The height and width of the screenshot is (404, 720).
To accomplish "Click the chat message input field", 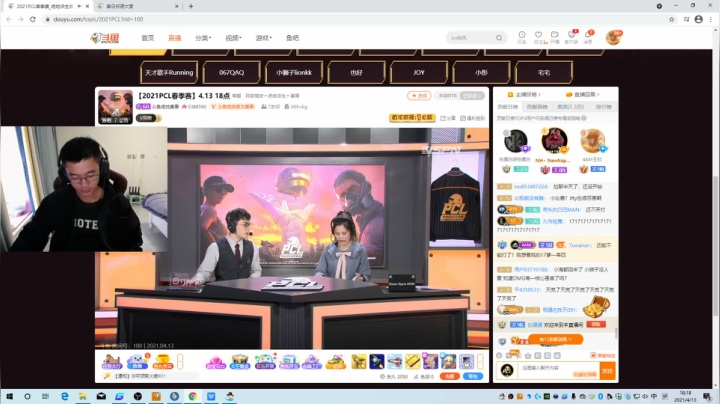I will click(x=559, y=370).
